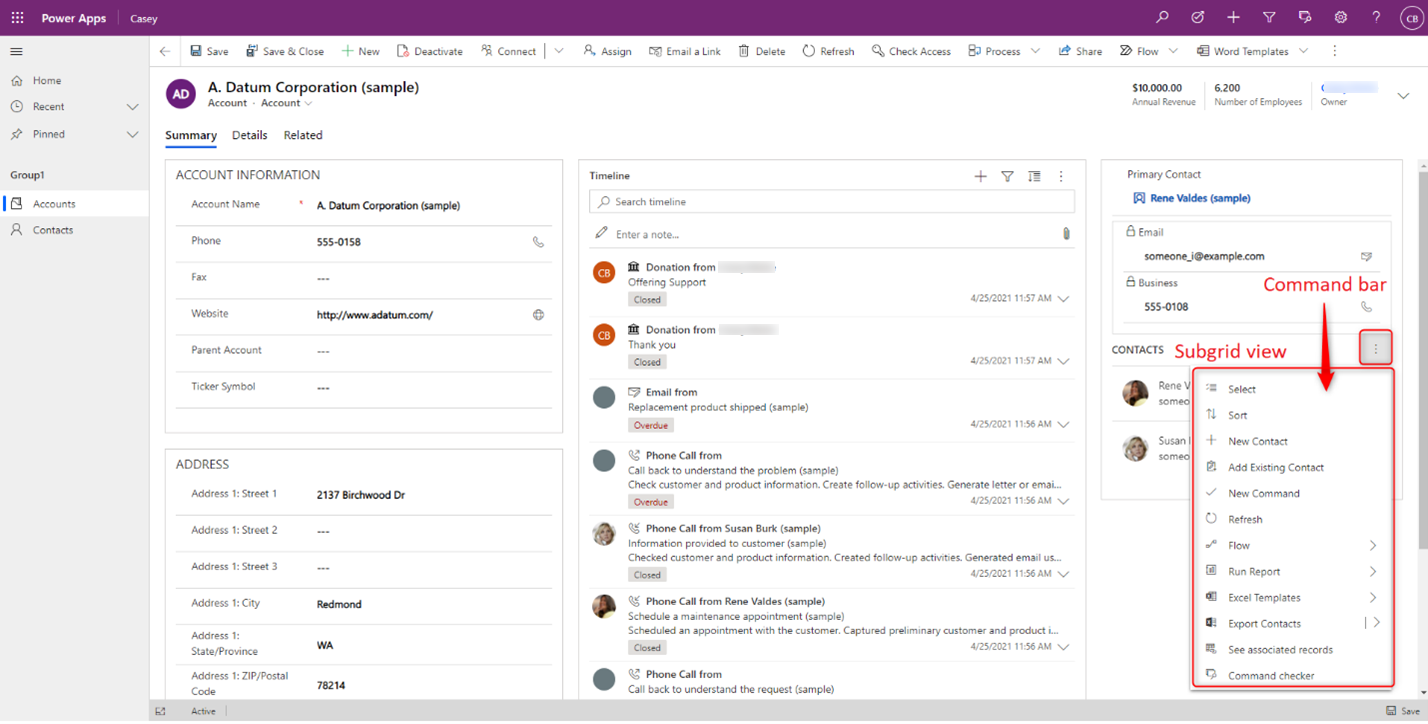Image resolution: width=1428 pixels, height=724 pixels.
Task: Expand the Word Templates dropdown arrow
Action: [x=1303, y=51]
